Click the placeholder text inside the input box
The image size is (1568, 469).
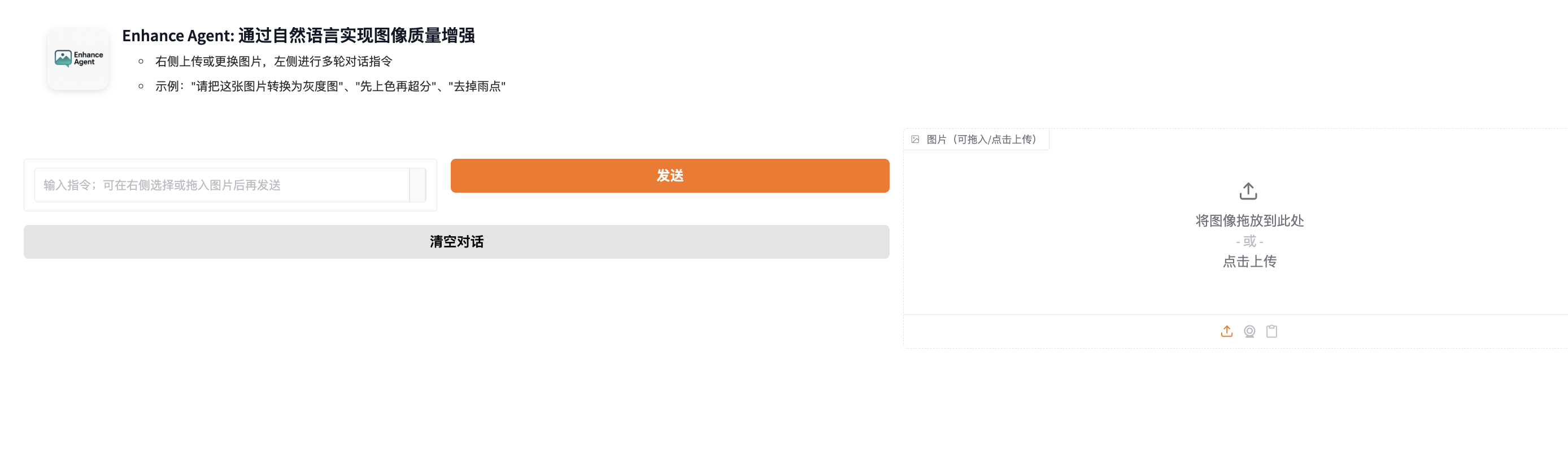click(162, 185)
